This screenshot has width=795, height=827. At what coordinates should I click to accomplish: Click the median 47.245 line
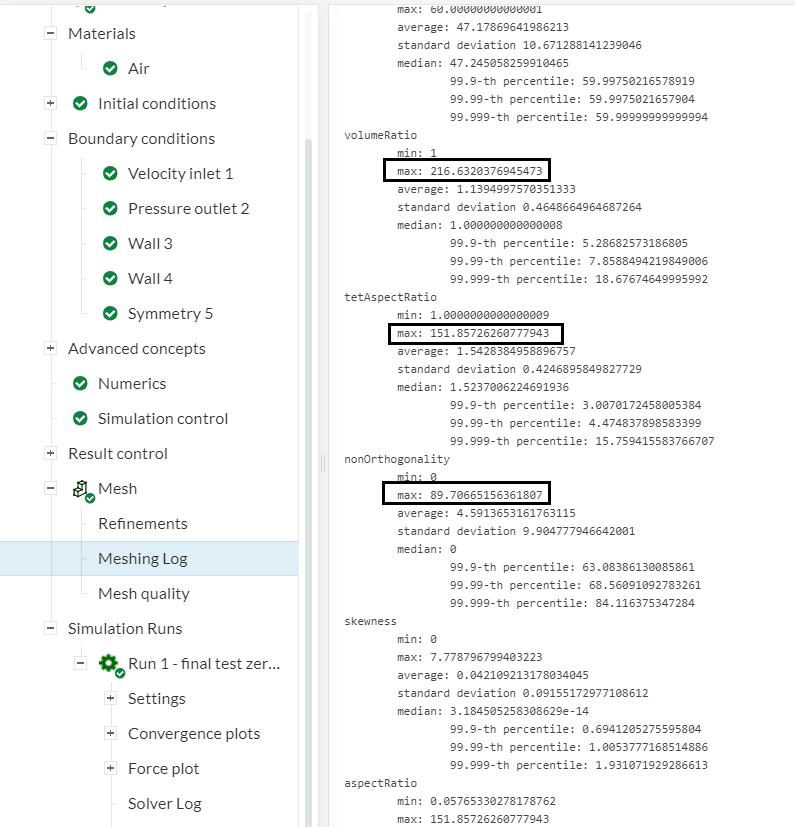pyautogui.click(x=483, y=63)
